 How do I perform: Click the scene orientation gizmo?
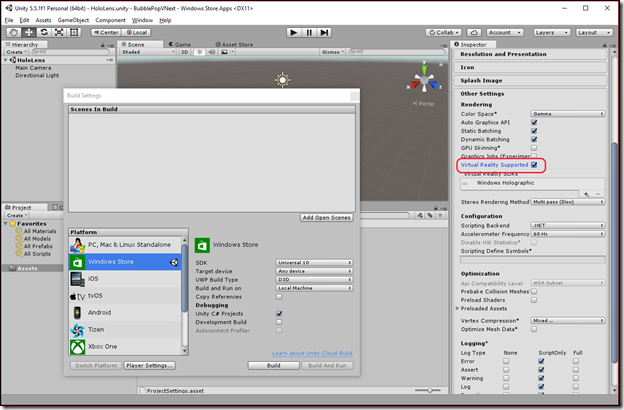click(x=424, y=80)
